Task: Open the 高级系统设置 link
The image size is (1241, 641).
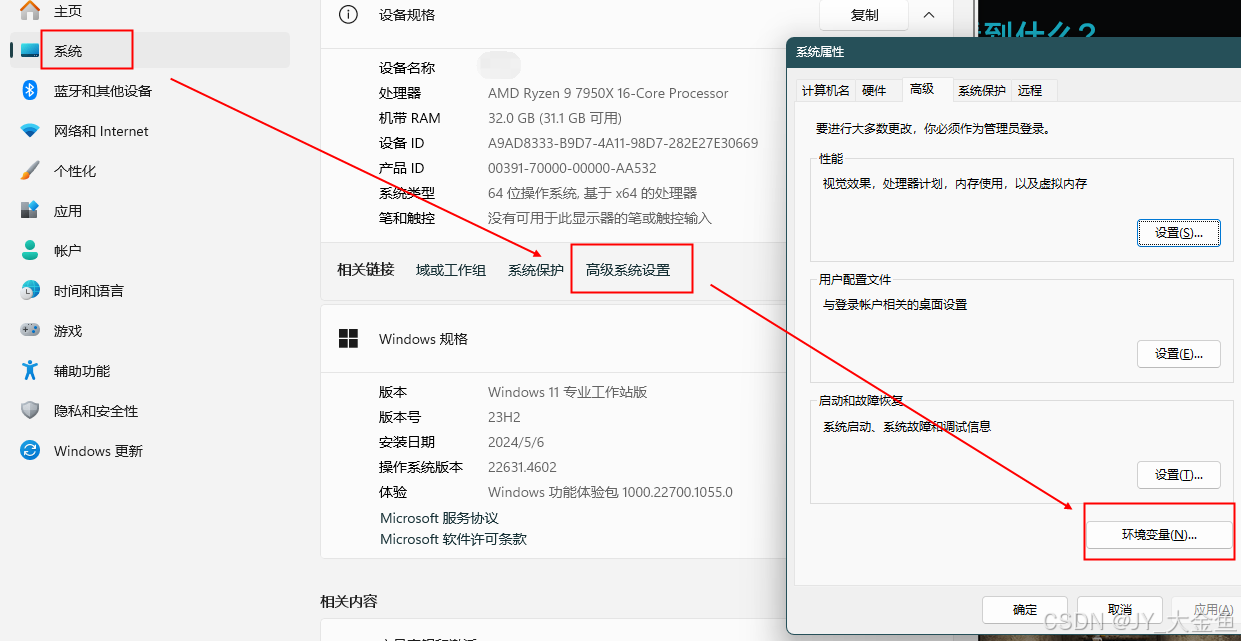Action: [x=628, y=270]
